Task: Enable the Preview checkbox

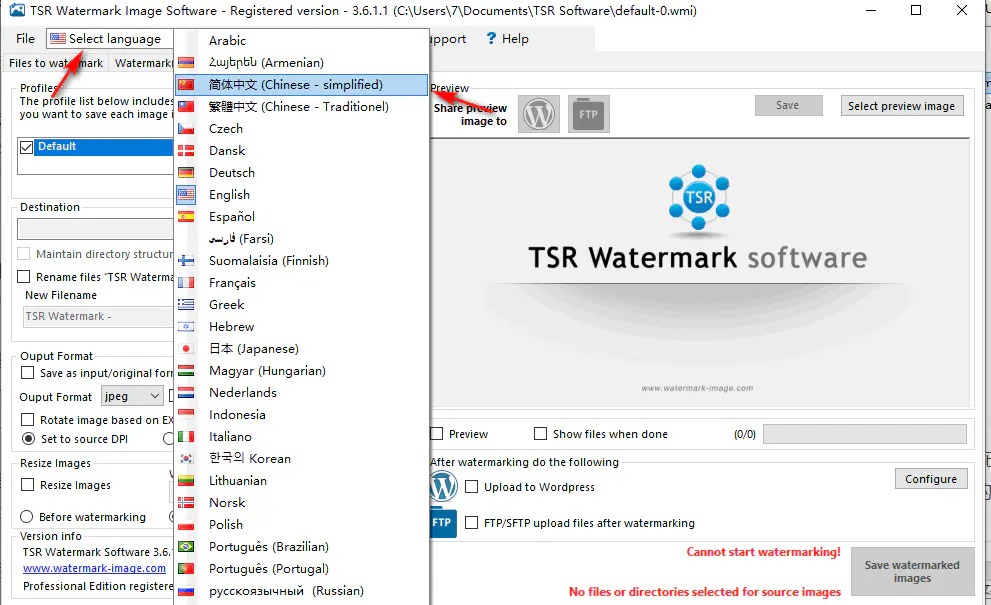Action: tap(437, 434)
